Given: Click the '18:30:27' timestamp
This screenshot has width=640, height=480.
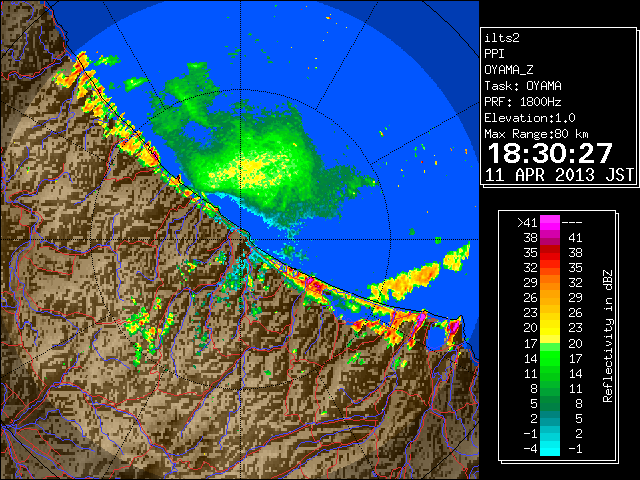Looking at the screenshot, I should pos(550,153).
